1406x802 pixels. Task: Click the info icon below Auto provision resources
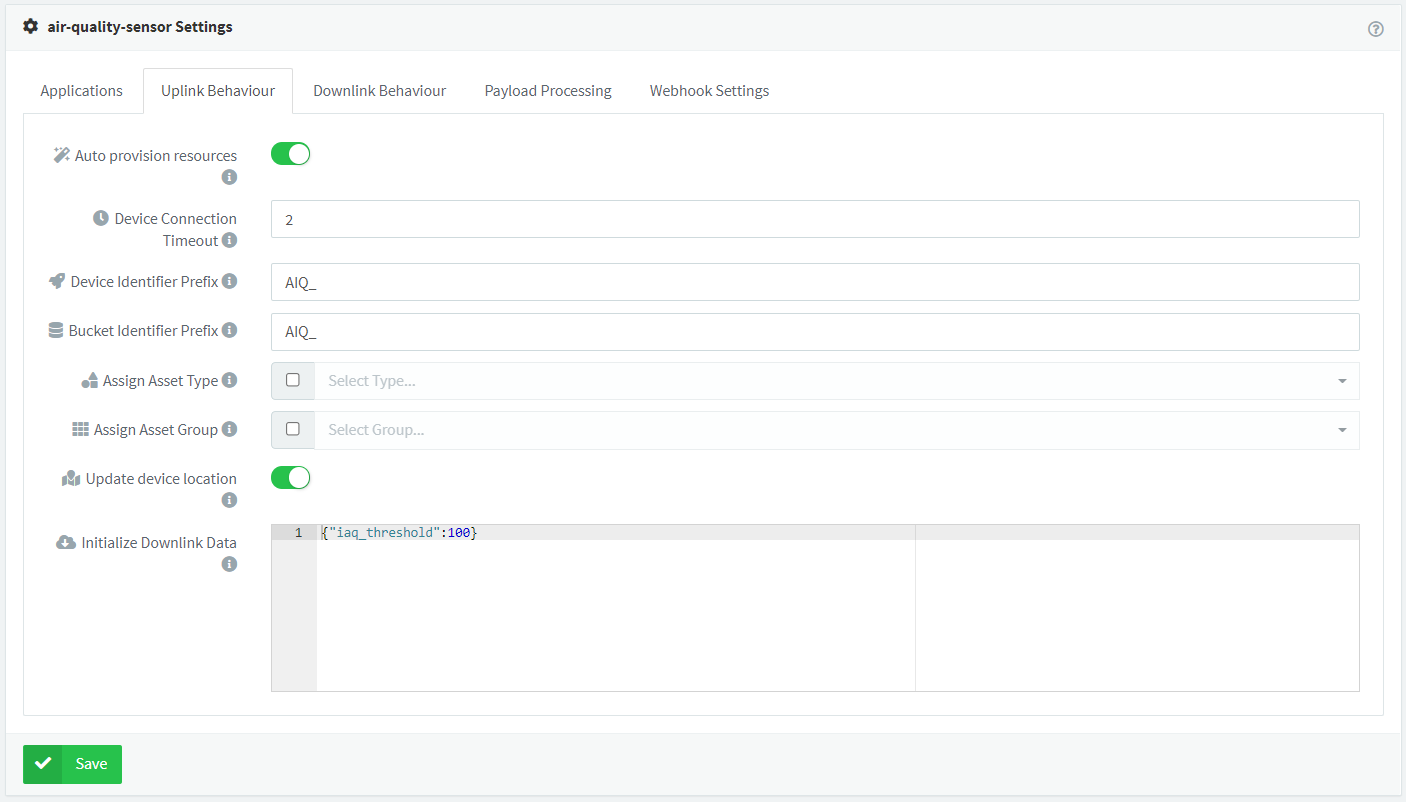click(x=229, y=177)
